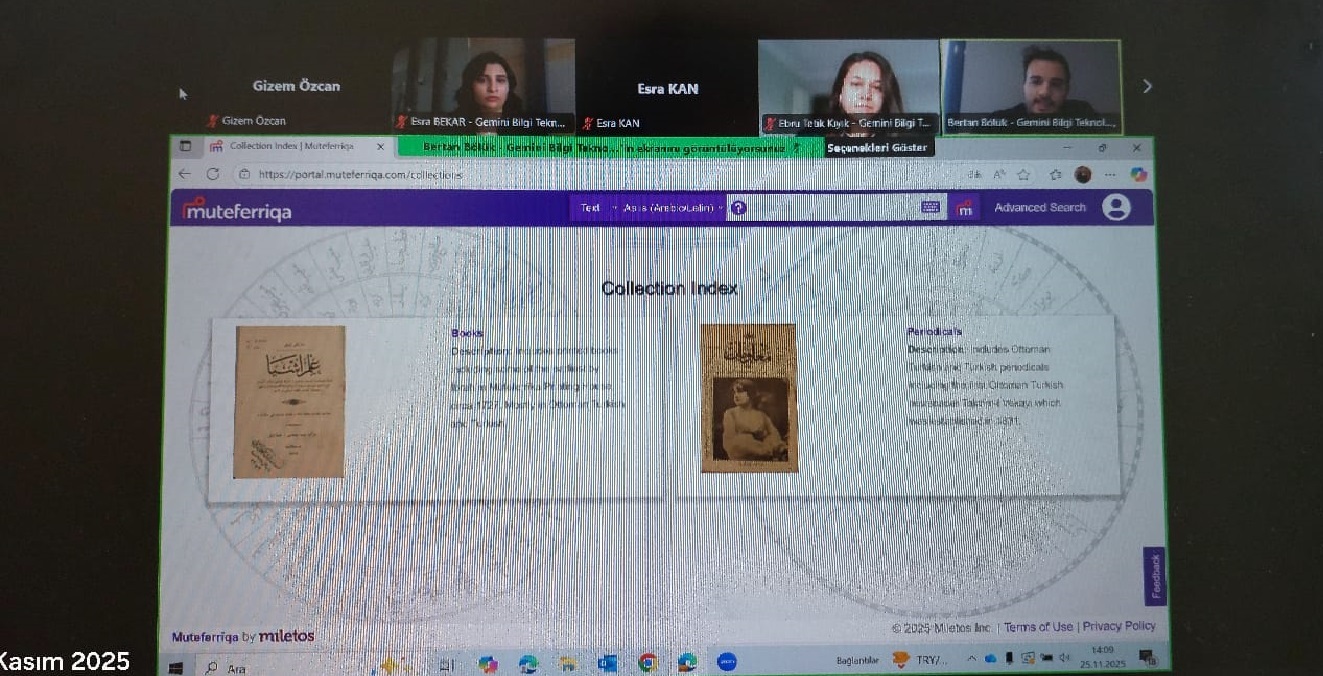Viewport: 1323px width, 676px height.
Task: Open Advanced Search
Action: 1039,208
